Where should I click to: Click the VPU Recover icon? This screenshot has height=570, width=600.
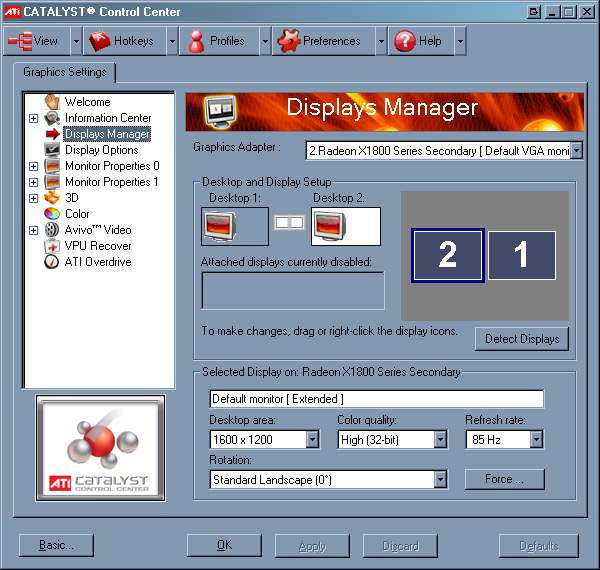point(52,246)
